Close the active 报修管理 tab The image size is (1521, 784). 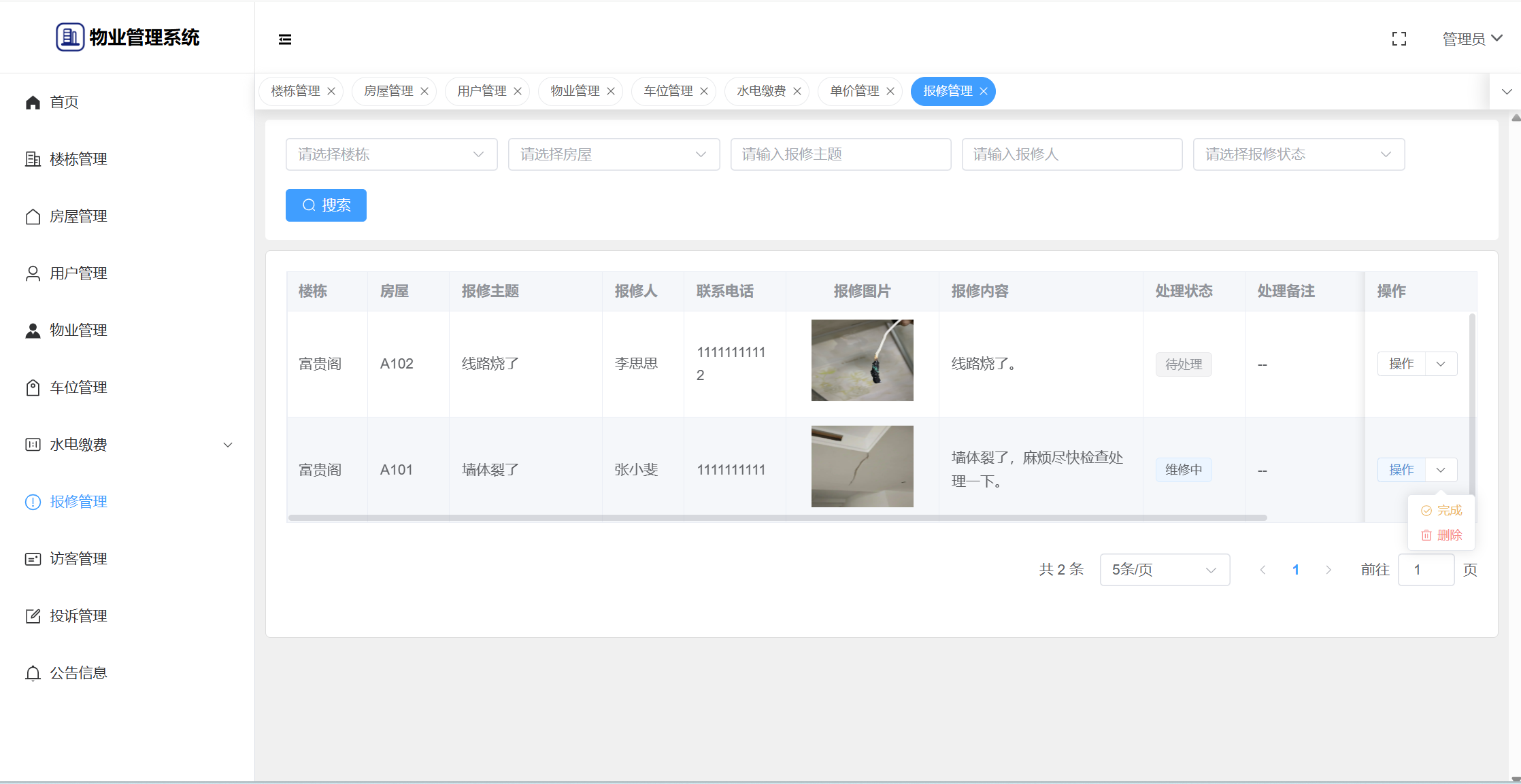pos(984,91)
